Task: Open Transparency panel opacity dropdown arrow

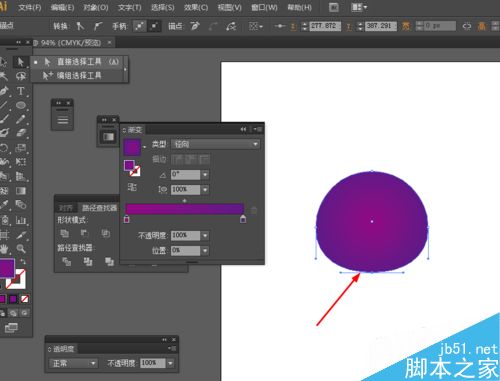Action: pos(170,363)
